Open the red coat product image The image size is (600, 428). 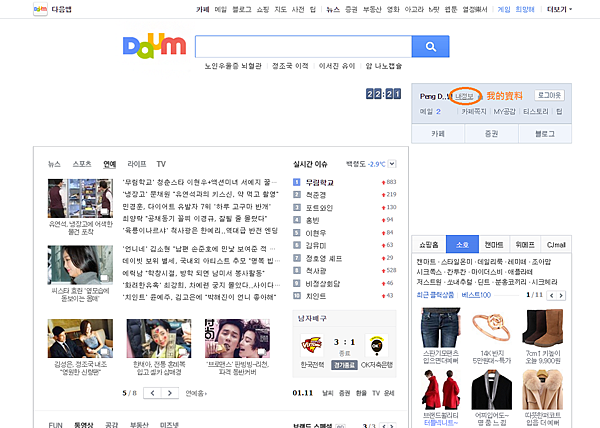[x=440, y=390]
